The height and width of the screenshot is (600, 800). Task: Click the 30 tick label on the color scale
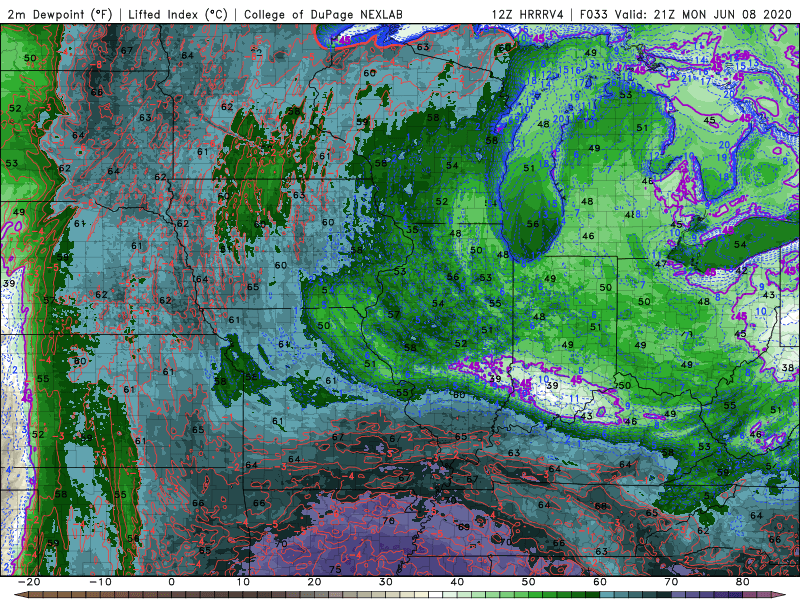tap(386, 582)
